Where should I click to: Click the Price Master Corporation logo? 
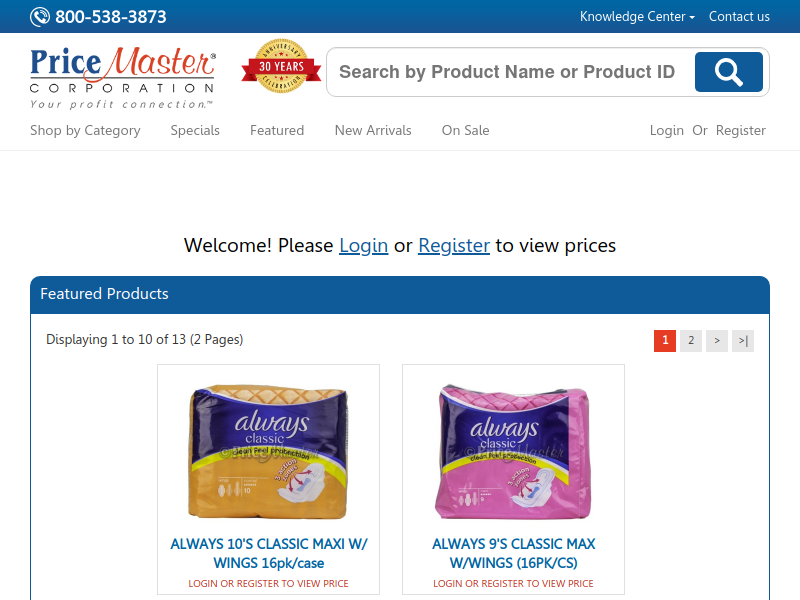122,78
